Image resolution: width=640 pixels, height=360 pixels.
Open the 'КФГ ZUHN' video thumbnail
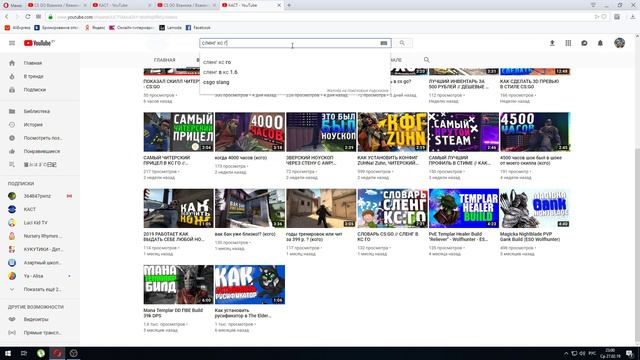(393, 132)
